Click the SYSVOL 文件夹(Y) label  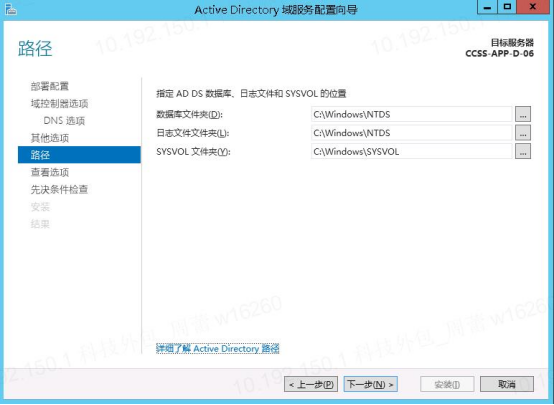coord(193,152)
